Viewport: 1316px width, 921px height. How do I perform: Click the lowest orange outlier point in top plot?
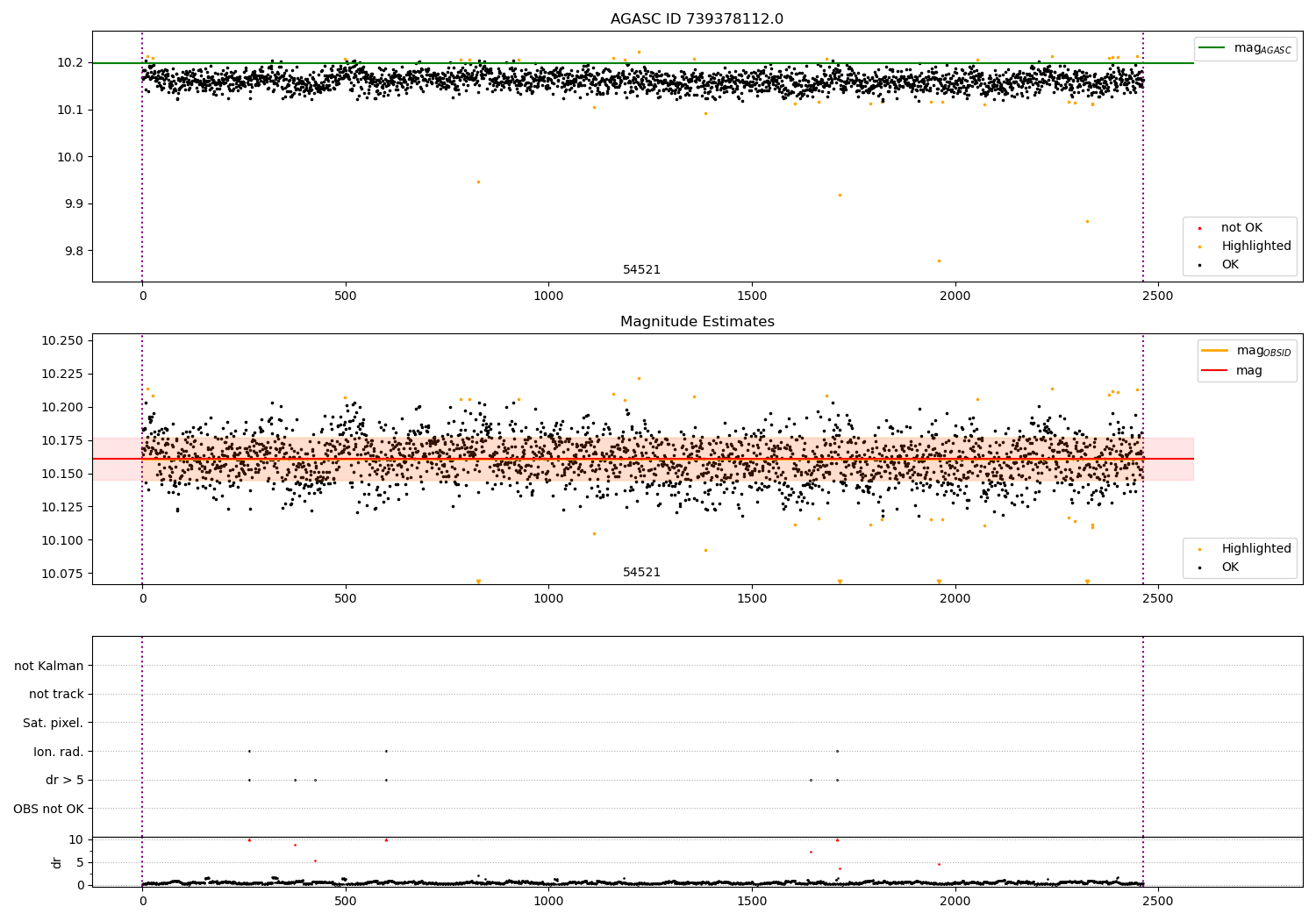point(939,261)
